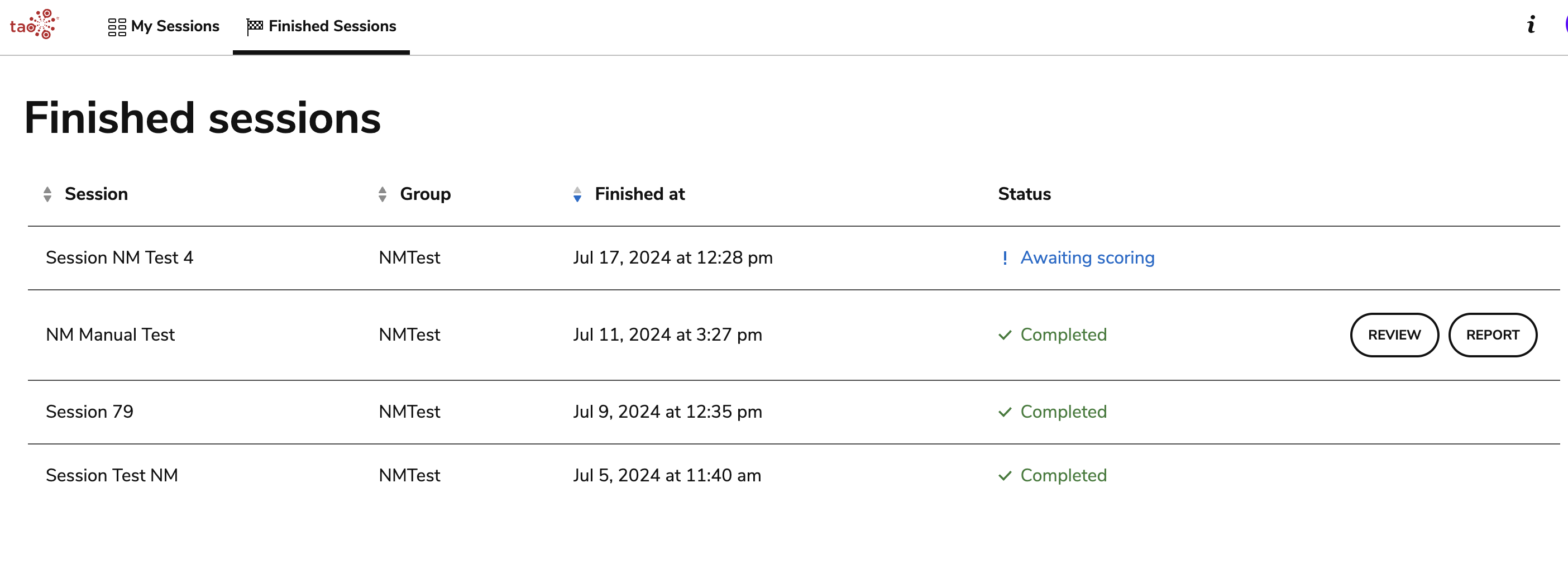Viewport: 1568px width, 583px height.
Task: Click the exclamation icon beside Awaiting scoring
Action: [1005, 257]
